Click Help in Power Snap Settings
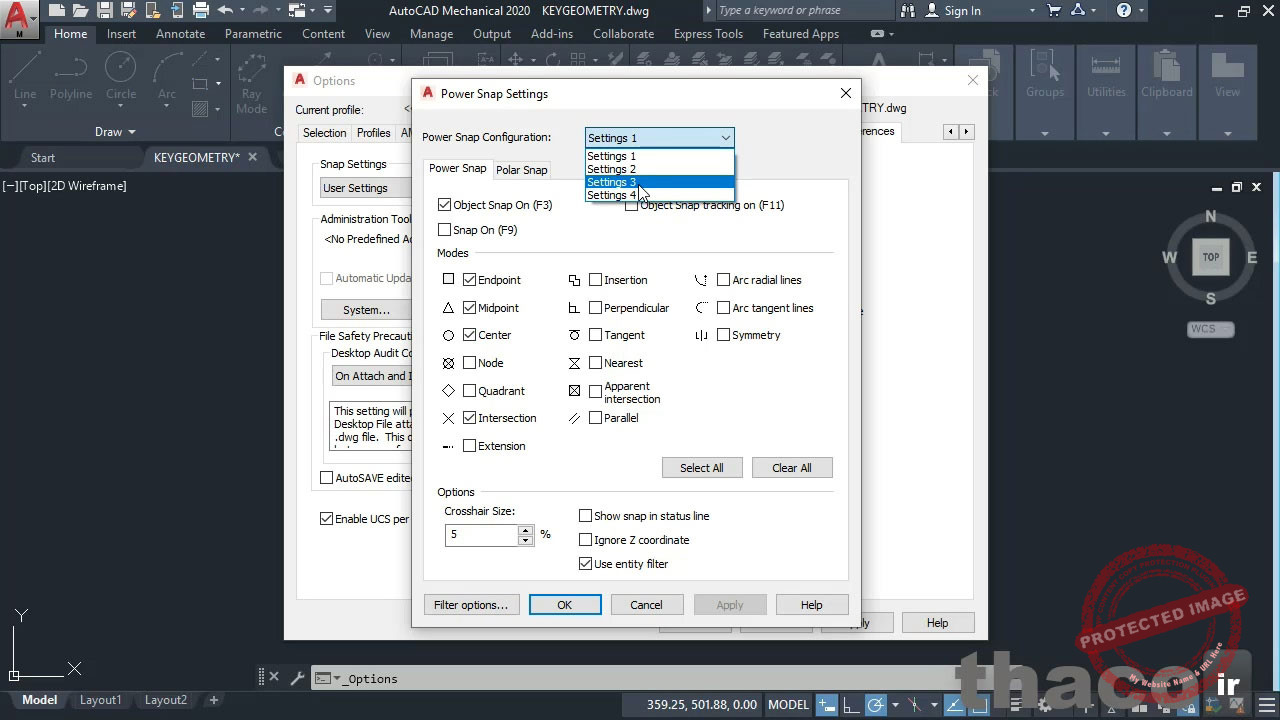This screenshot has width=1280, height=720. pos(812,605)
